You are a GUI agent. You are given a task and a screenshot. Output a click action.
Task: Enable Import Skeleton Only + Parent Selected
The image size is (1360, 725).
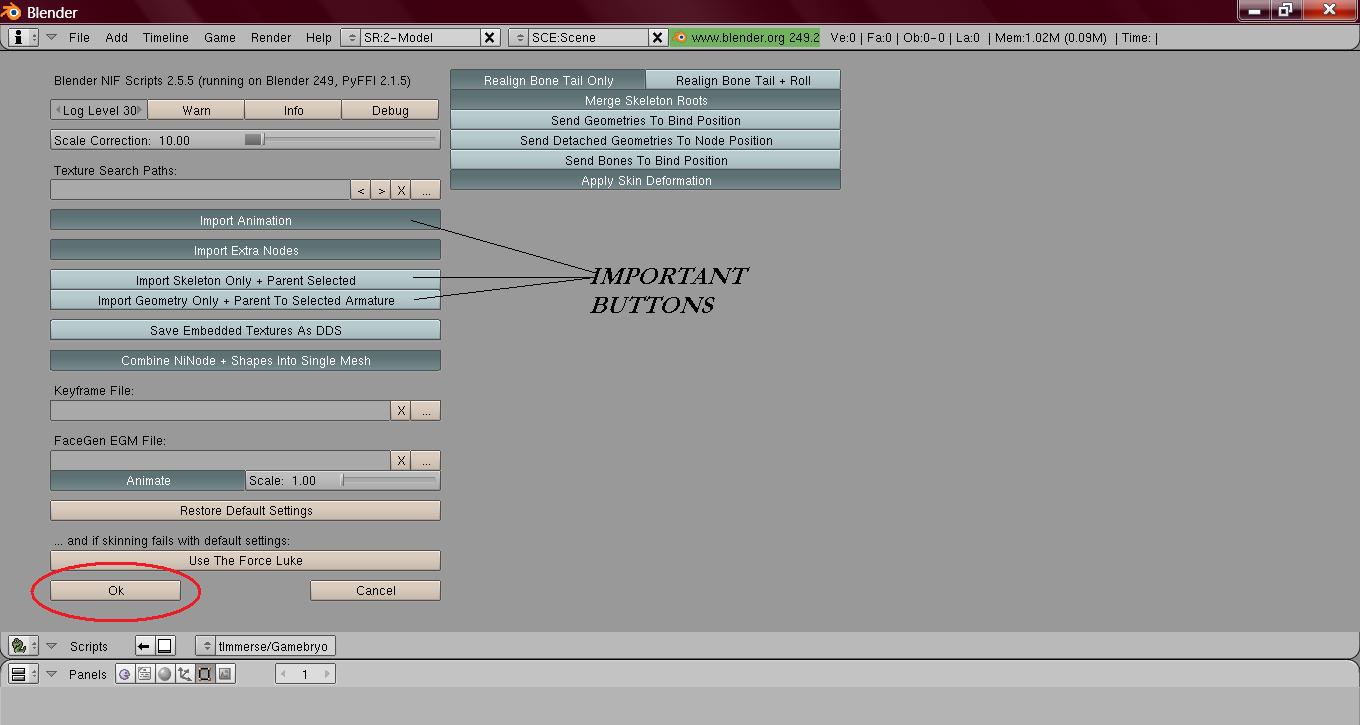pos(245,280)
